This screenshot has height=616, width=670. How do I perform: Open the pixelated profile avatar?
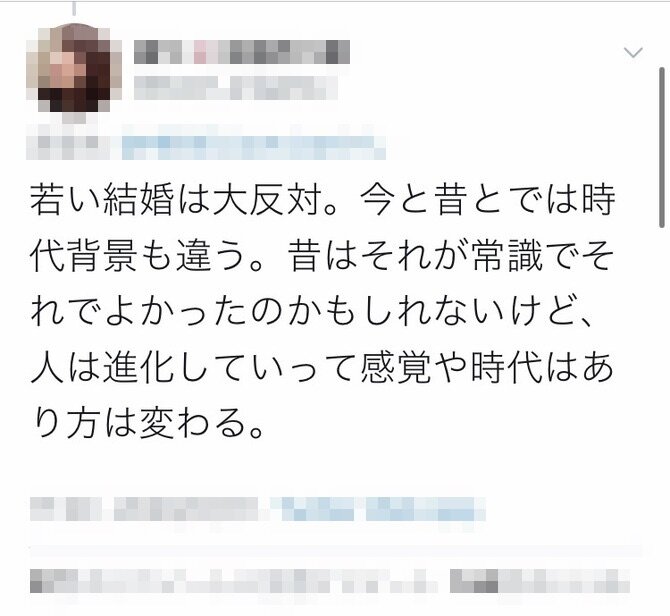pos(74,68)
